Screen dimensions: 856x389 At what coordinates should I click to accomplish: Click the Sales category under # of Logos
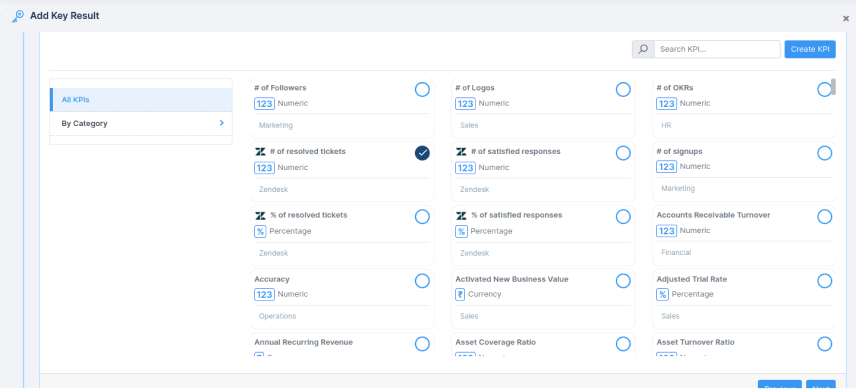(469, 125)
